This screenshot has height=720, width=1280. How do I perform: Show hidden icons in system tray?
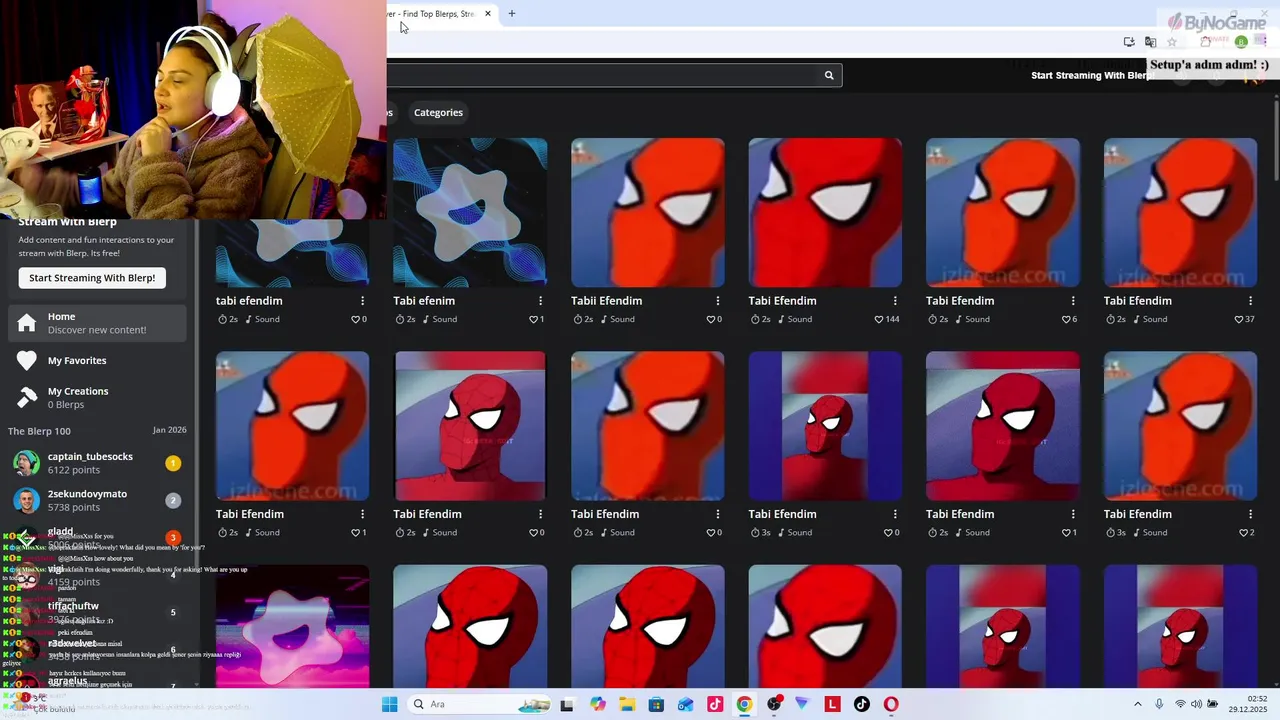tap(1137, 704)
